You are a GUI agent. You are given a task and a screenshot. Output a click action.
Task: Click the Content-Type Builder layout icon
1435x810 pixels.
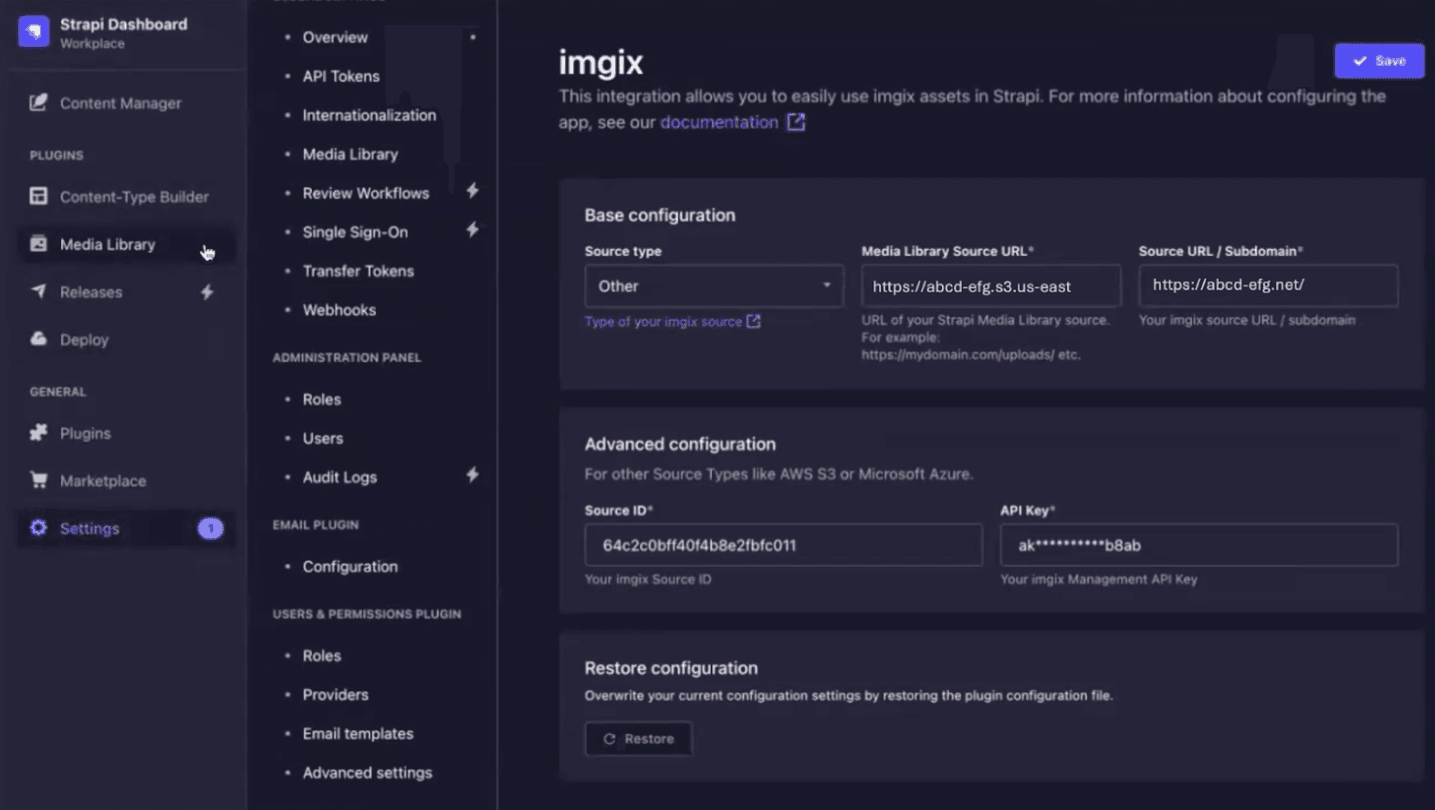pyautogui.click(x=38, y=196)
